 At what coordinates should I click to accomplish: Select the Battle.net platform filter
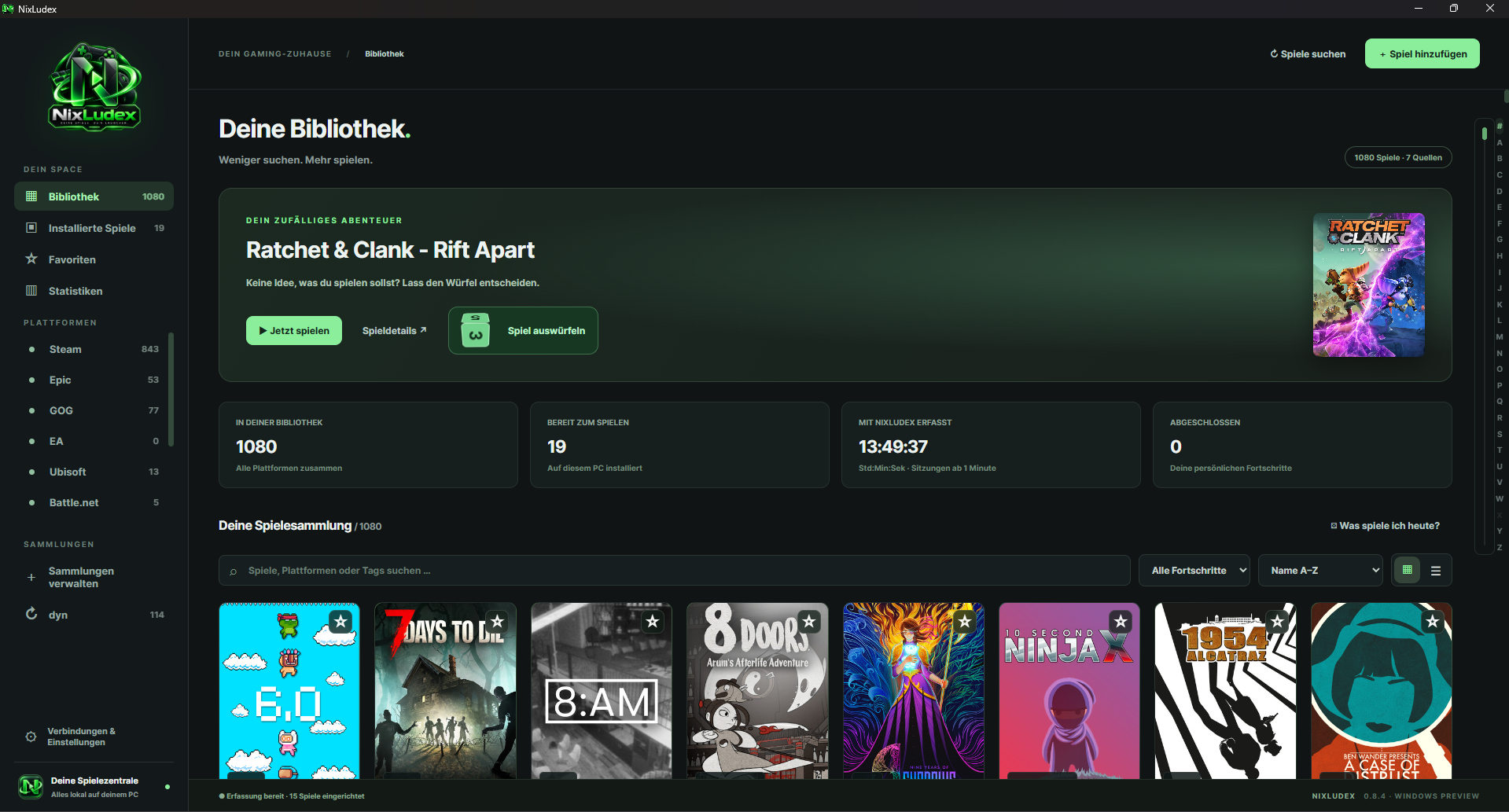pyautogui.click(x=94, y=502)
